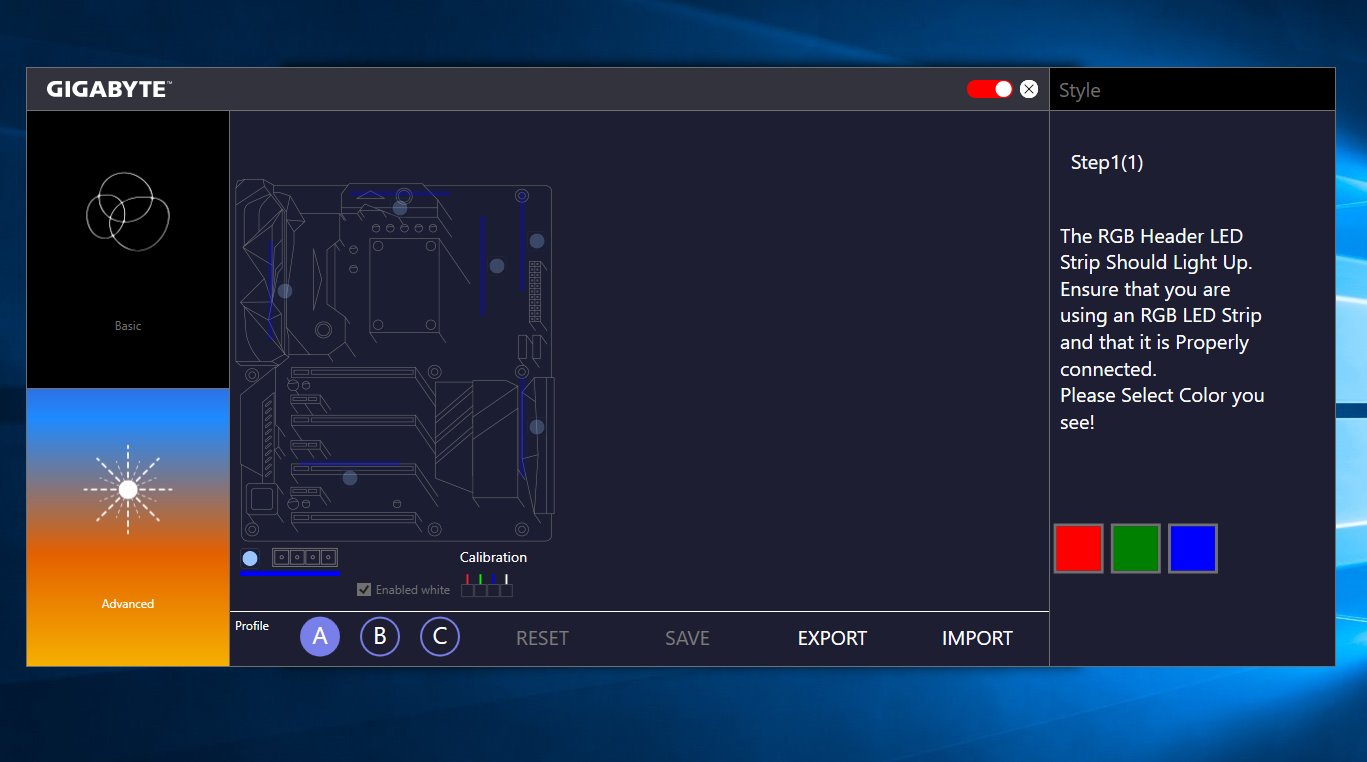This screenshot has height=762, width=1367.
Task: Click the IMPORT button
Action: pyautogui.click(x=977, y=638)
